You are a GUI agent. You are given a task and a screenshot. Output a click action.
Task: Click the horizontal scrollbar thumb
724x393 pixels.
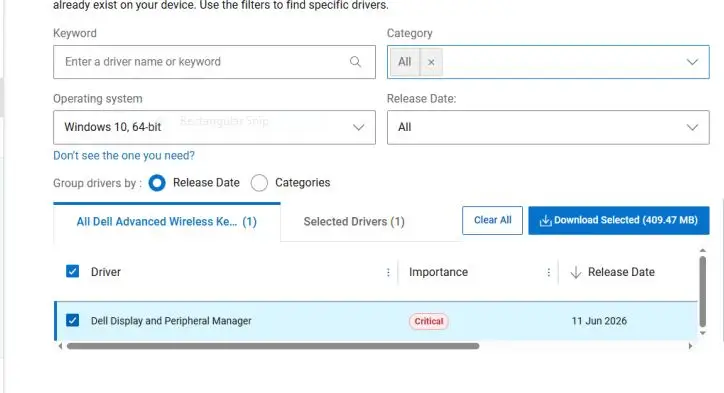pos(273,346)
